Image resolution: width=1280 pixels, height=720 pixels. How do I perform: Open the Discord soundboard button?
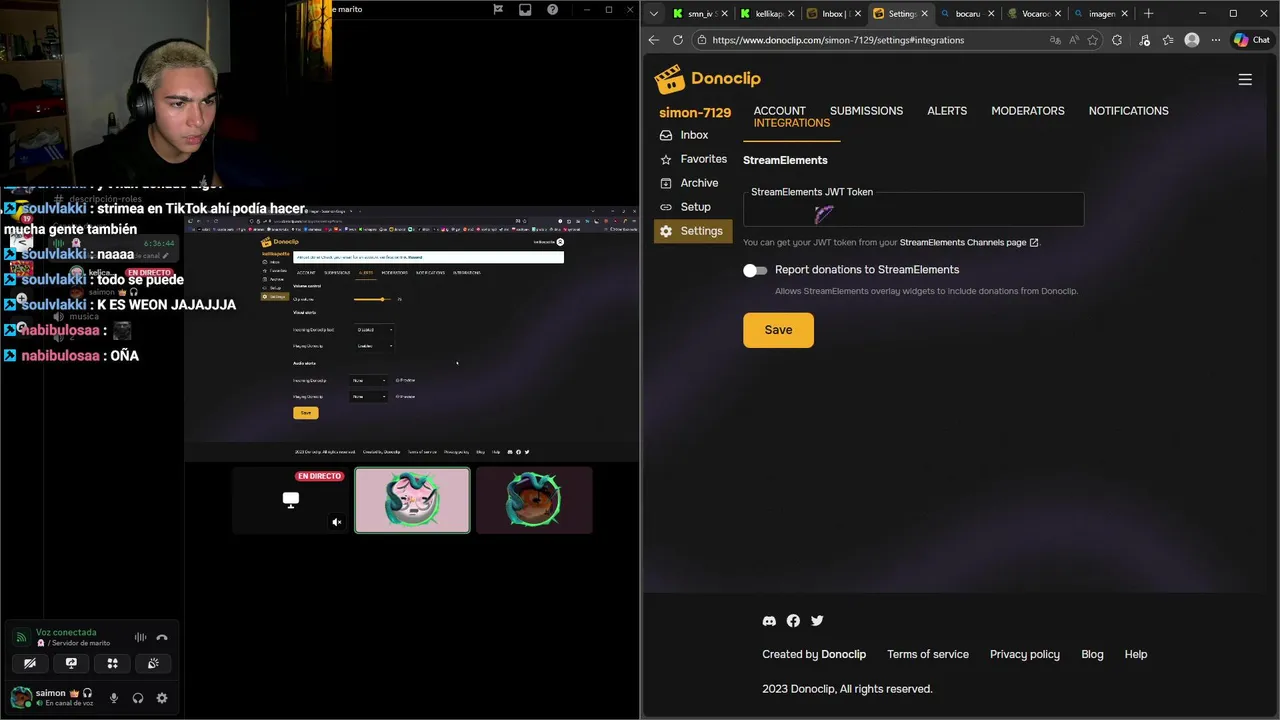pyautogui.click(x=153, y=663)
